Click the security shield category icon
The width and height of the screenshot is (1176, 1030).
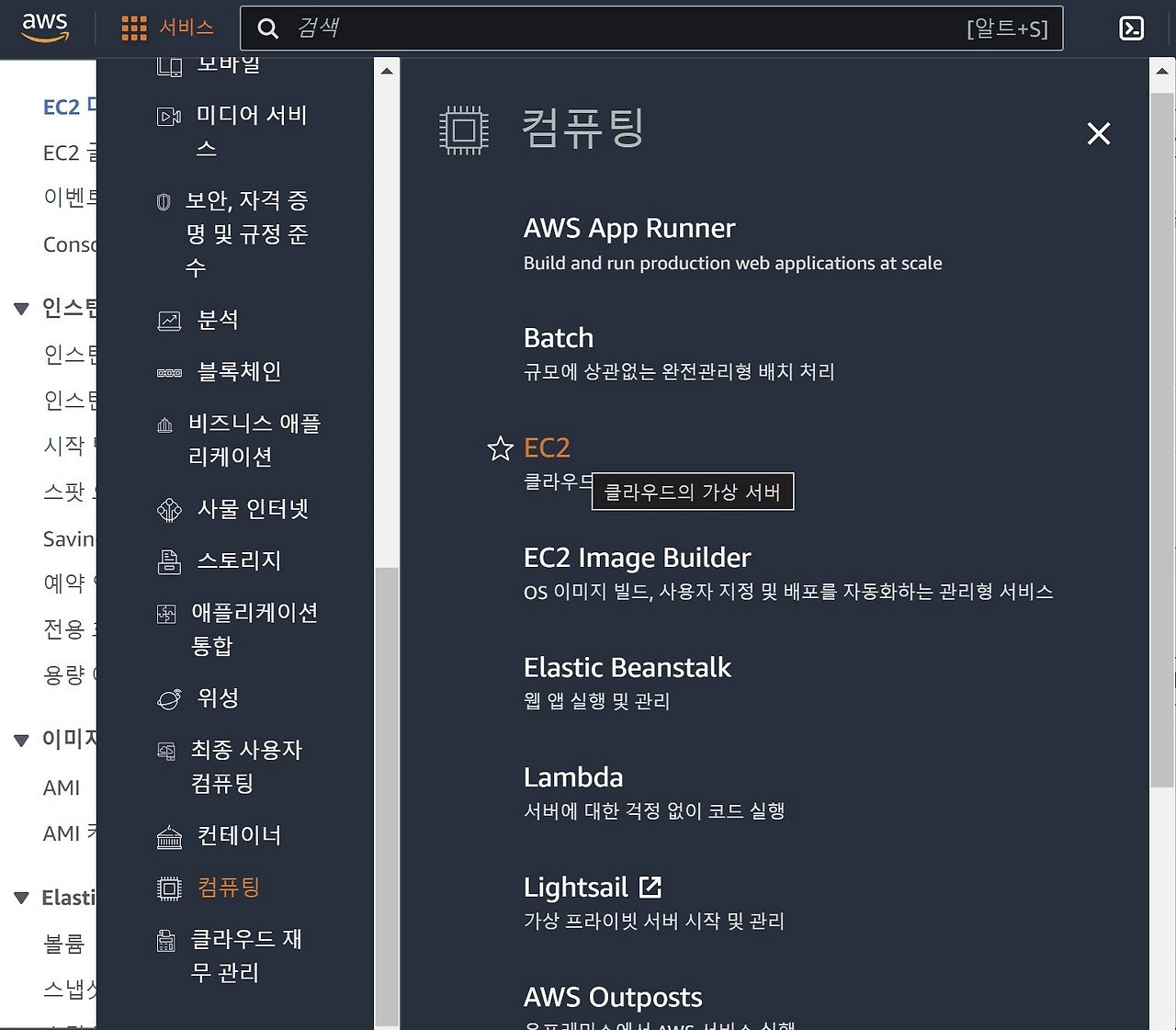(x=164, y=202)
